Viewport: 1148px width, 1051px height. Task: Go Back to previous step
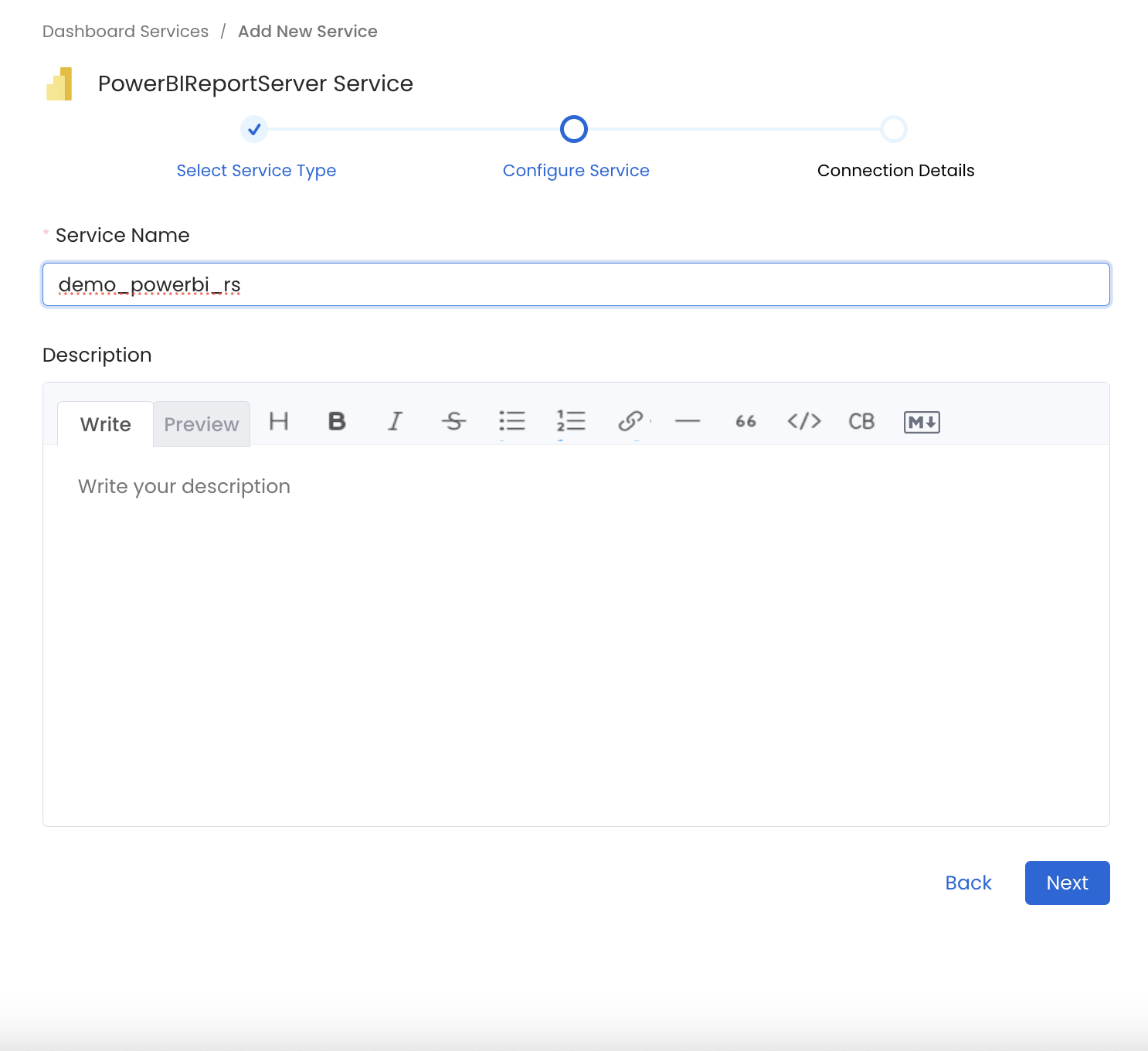tap(968, 883)
